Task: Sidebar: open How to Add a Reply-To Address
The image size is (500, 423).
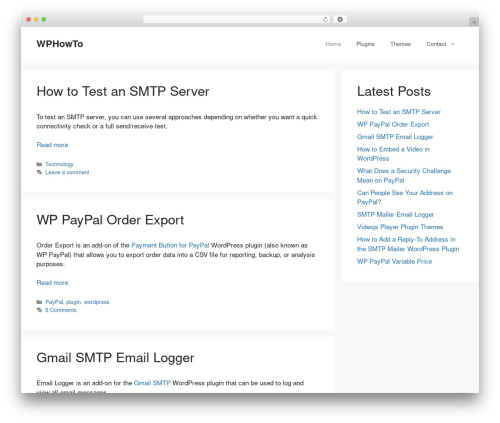Action: click(408, 244)
